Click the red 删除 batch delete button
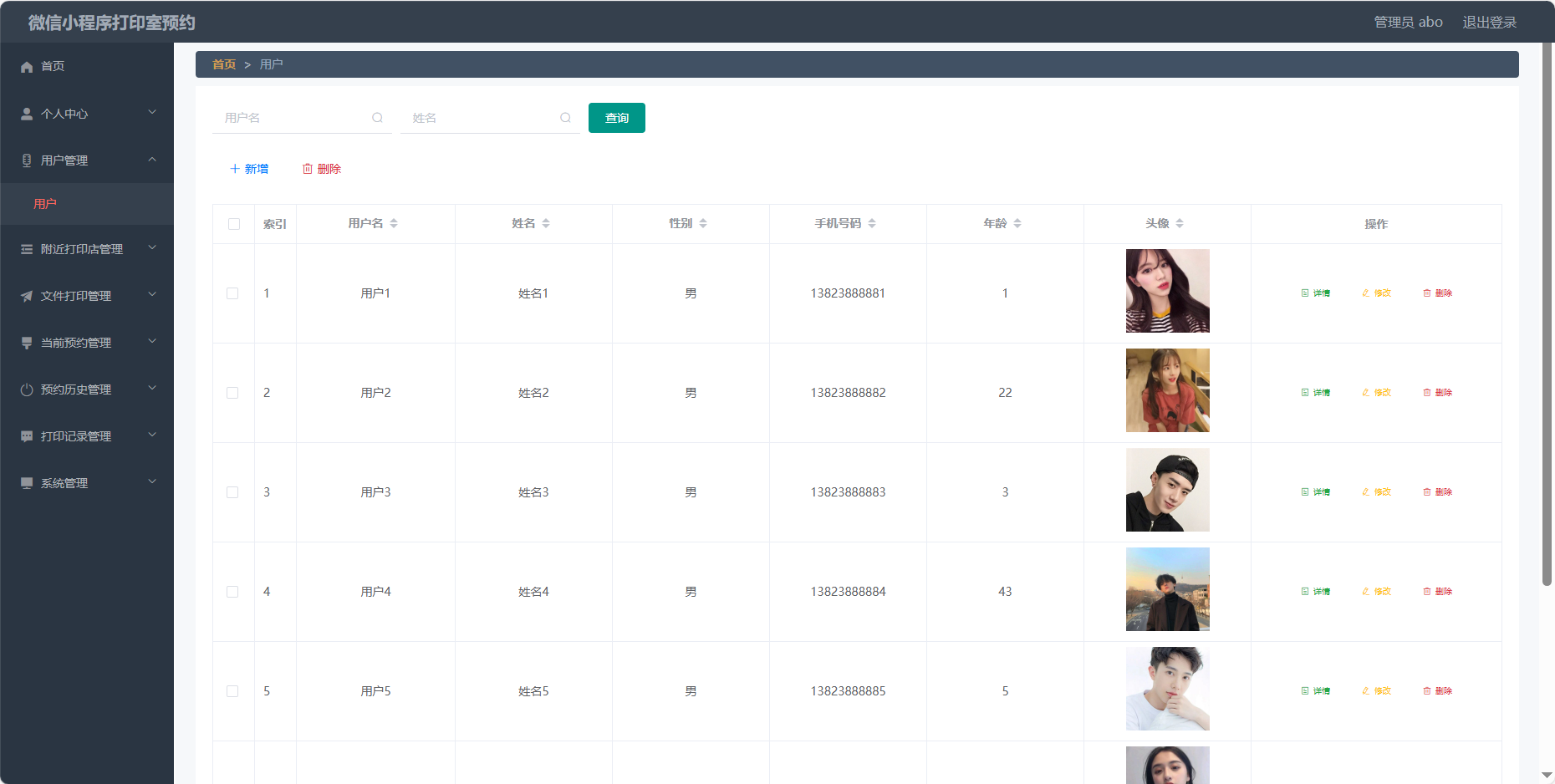Image resolution: width=1555 pixels, height=784 pixels. [x=322, y=169]
